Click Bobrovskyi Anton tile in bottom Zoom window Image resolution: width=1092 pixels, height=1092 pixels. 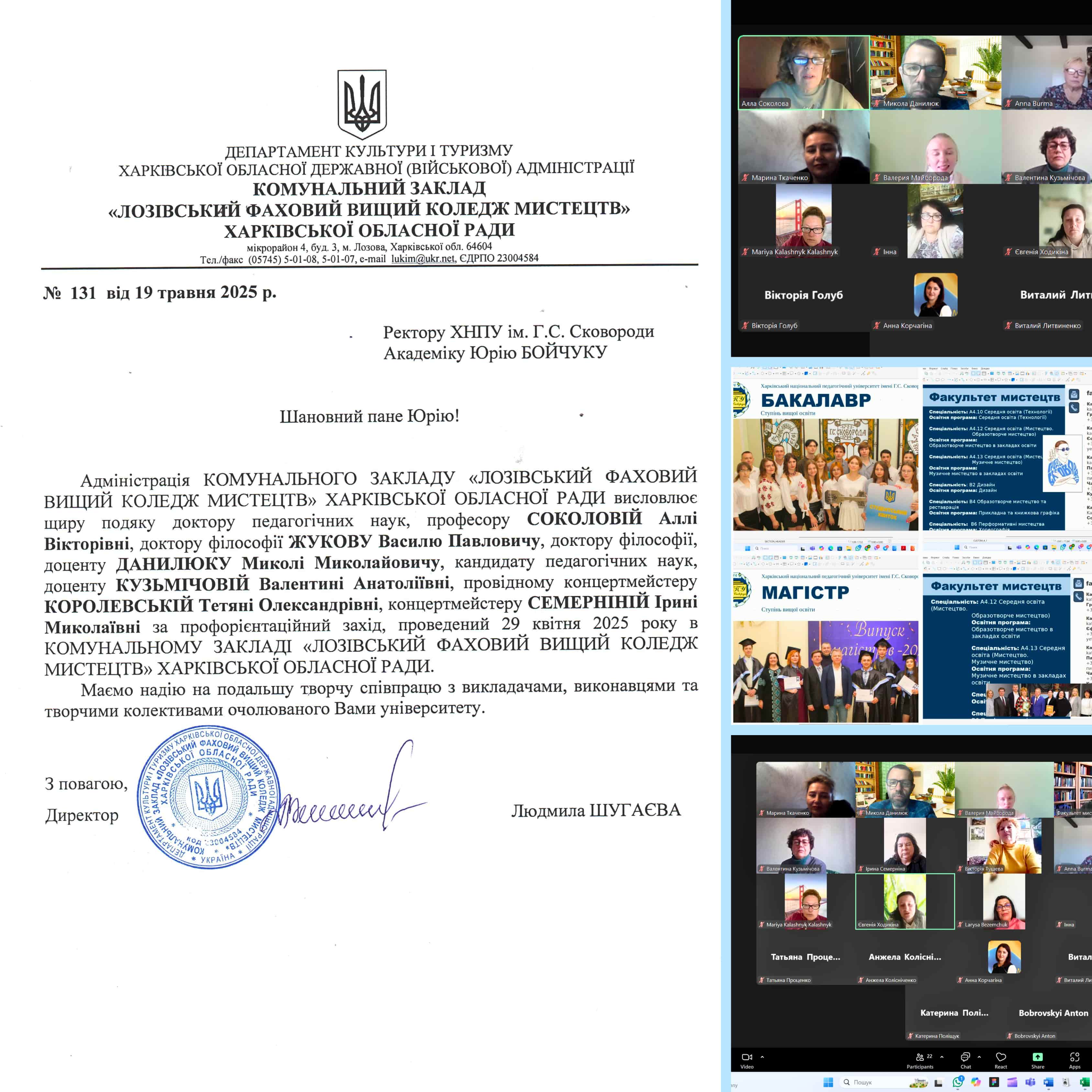pos(1048,1013)
